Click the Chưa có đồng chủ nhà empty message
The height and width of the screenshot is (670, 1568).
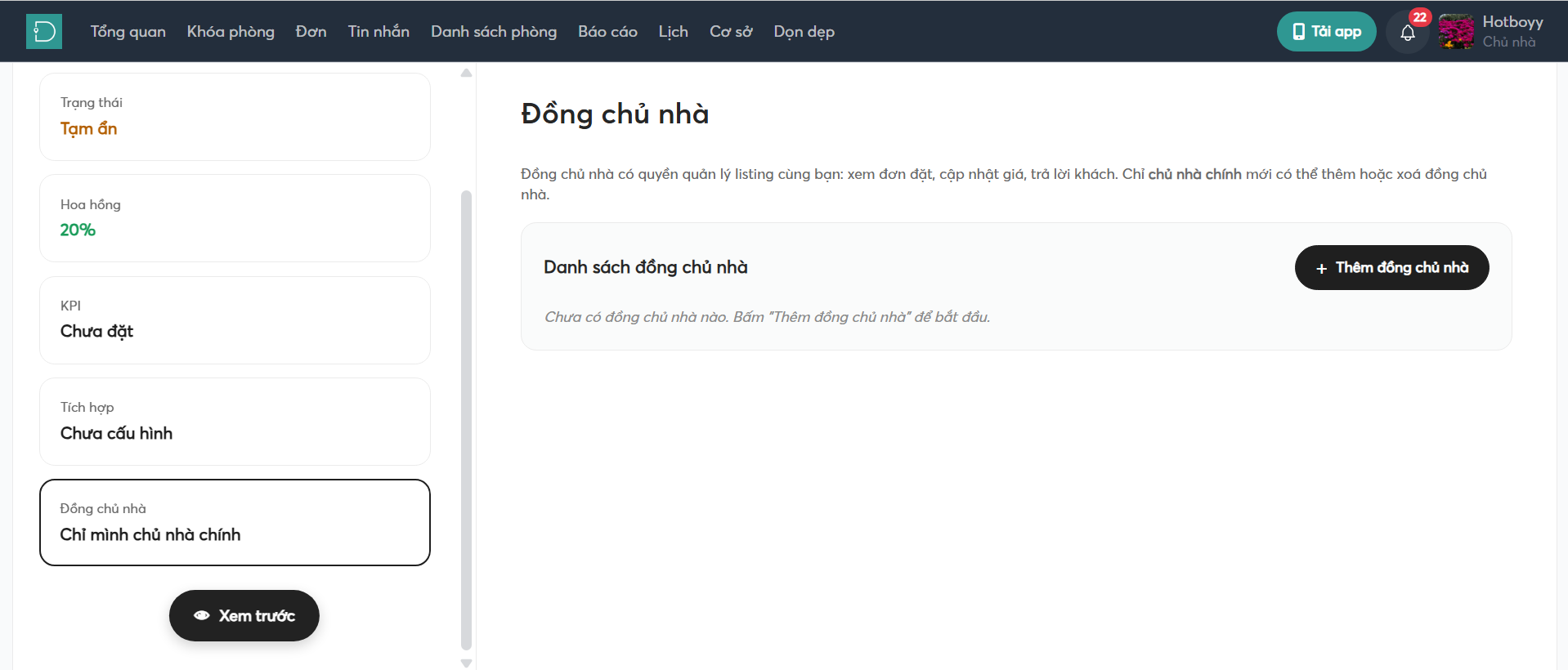767,317
